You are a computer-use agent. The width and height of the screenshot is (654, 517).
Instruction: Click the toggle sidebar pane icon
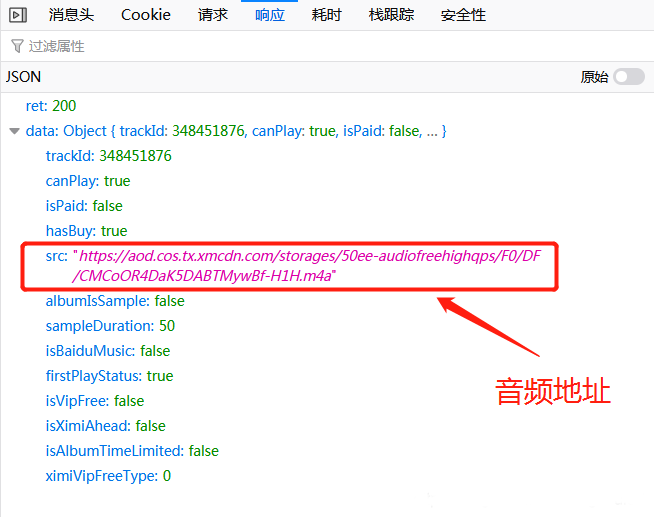click(18, 14)
